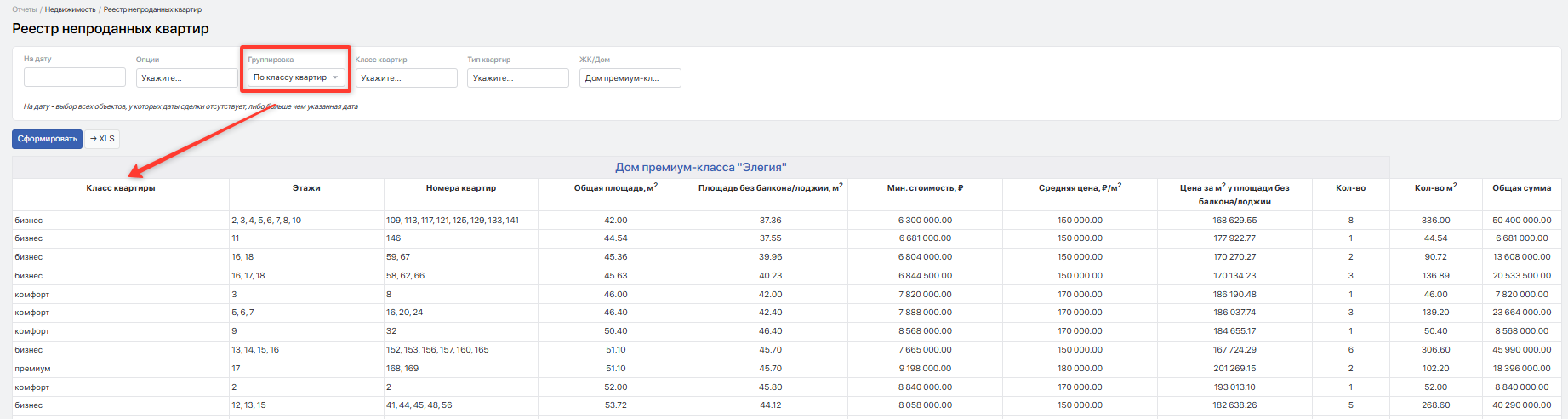
Task: Click the Этажи column header
Action: (306, 188)
